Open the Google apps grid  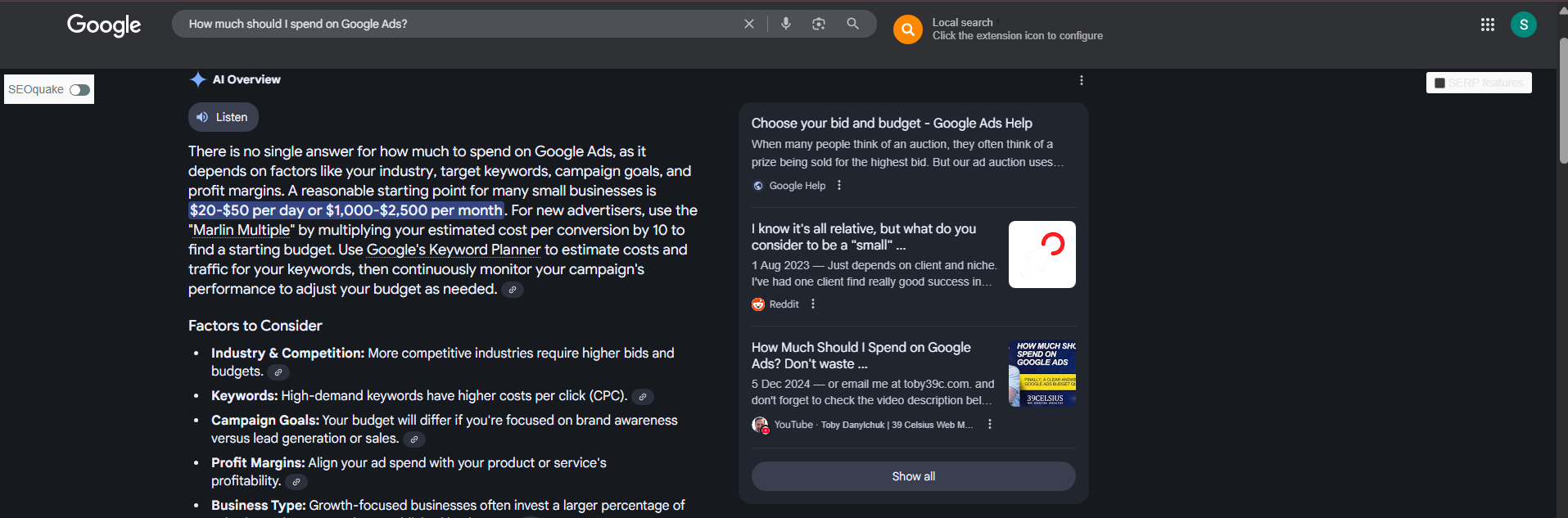pyautogui.click(x=1488, y=25)
